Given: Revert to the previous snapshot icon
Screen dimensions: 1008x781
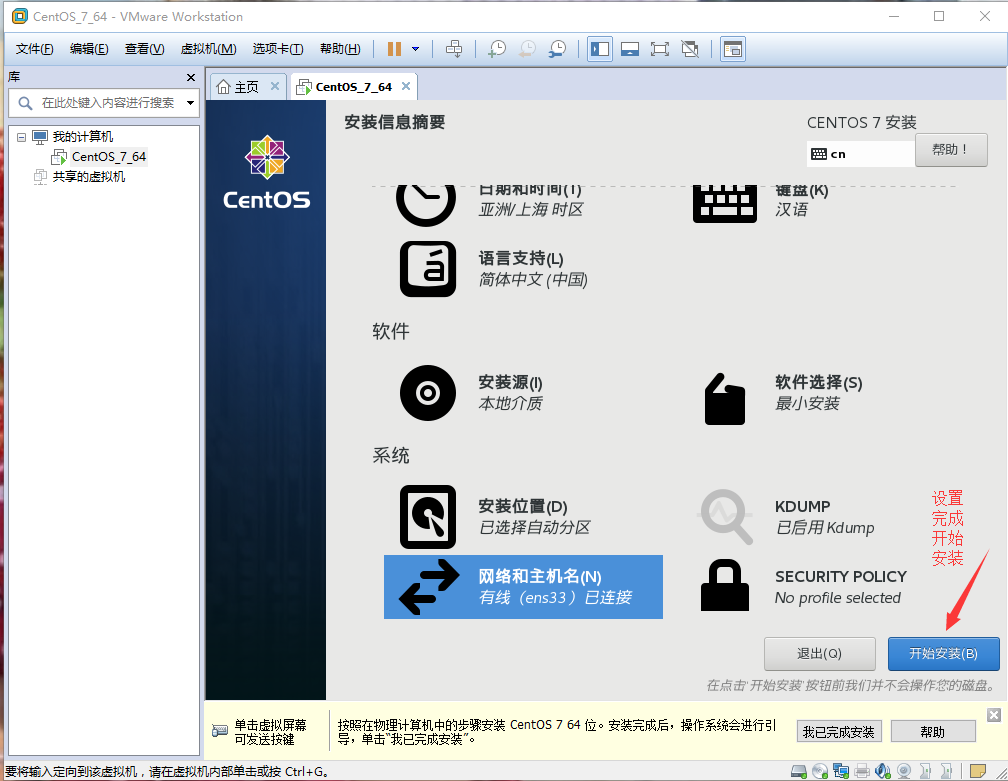Looking at the screenshot, I should [527, 49].
